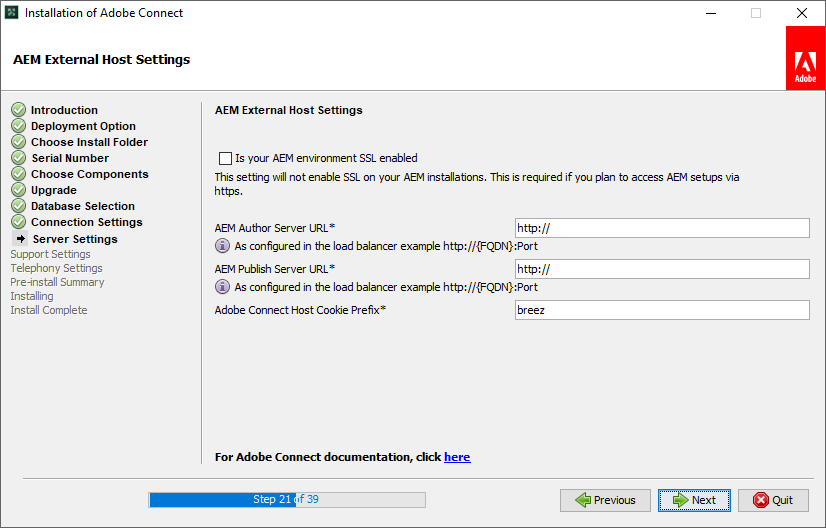Click the 'AEM Publish Server URL*' label
Screen dimensions: 826x528
pos(275,269)
